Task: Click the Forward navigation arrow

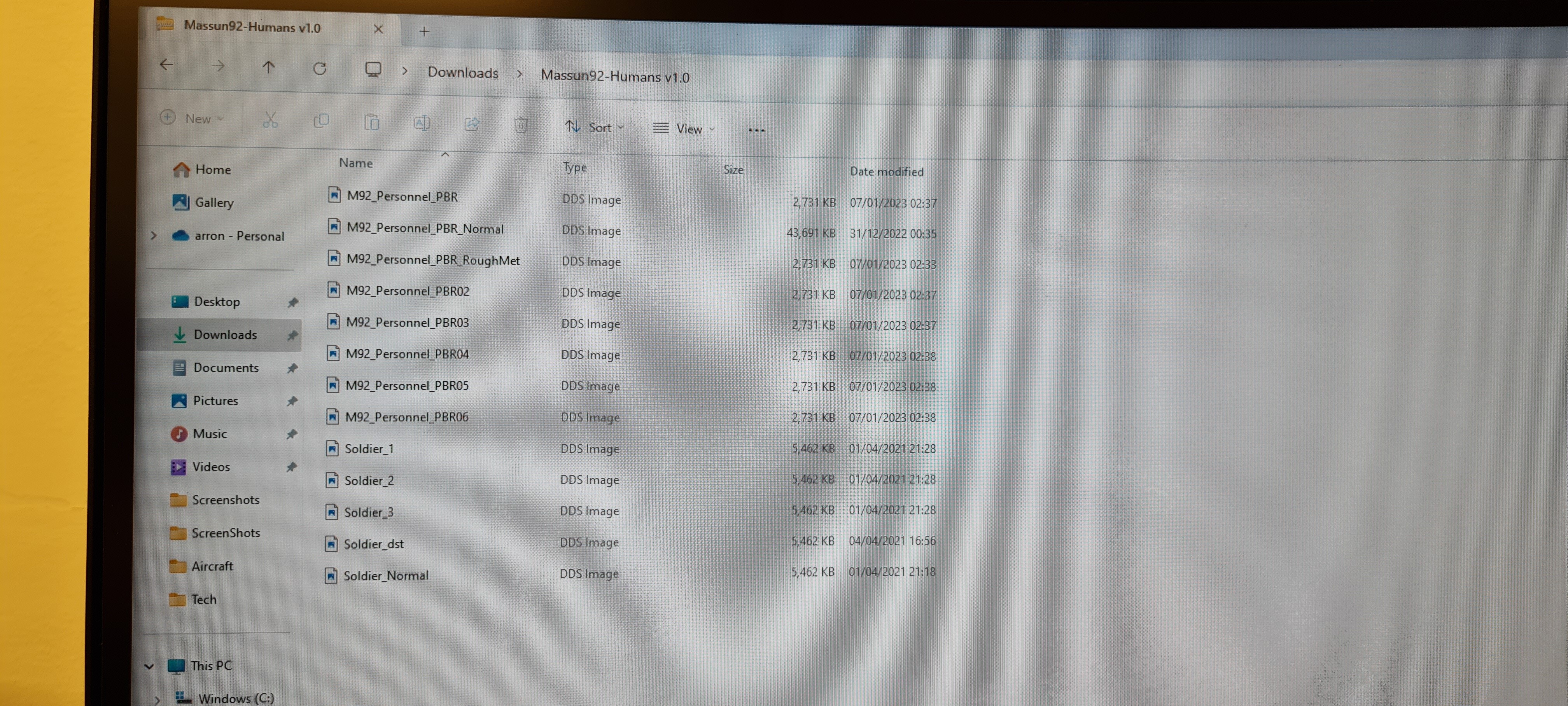Action: [x=217, y=66]
